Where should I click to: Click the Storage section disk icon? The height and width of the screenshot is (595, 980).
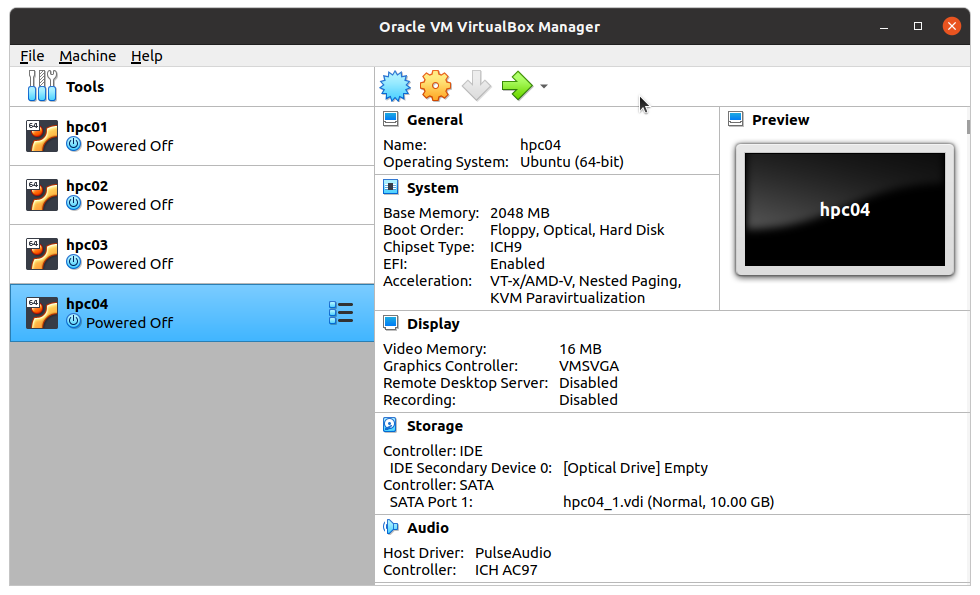tap(390, 426)
